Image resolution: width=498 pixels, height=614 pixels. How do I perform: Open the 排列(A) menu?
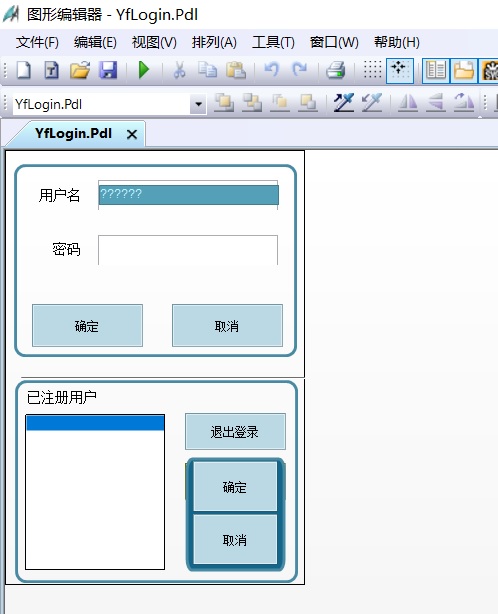214,42
